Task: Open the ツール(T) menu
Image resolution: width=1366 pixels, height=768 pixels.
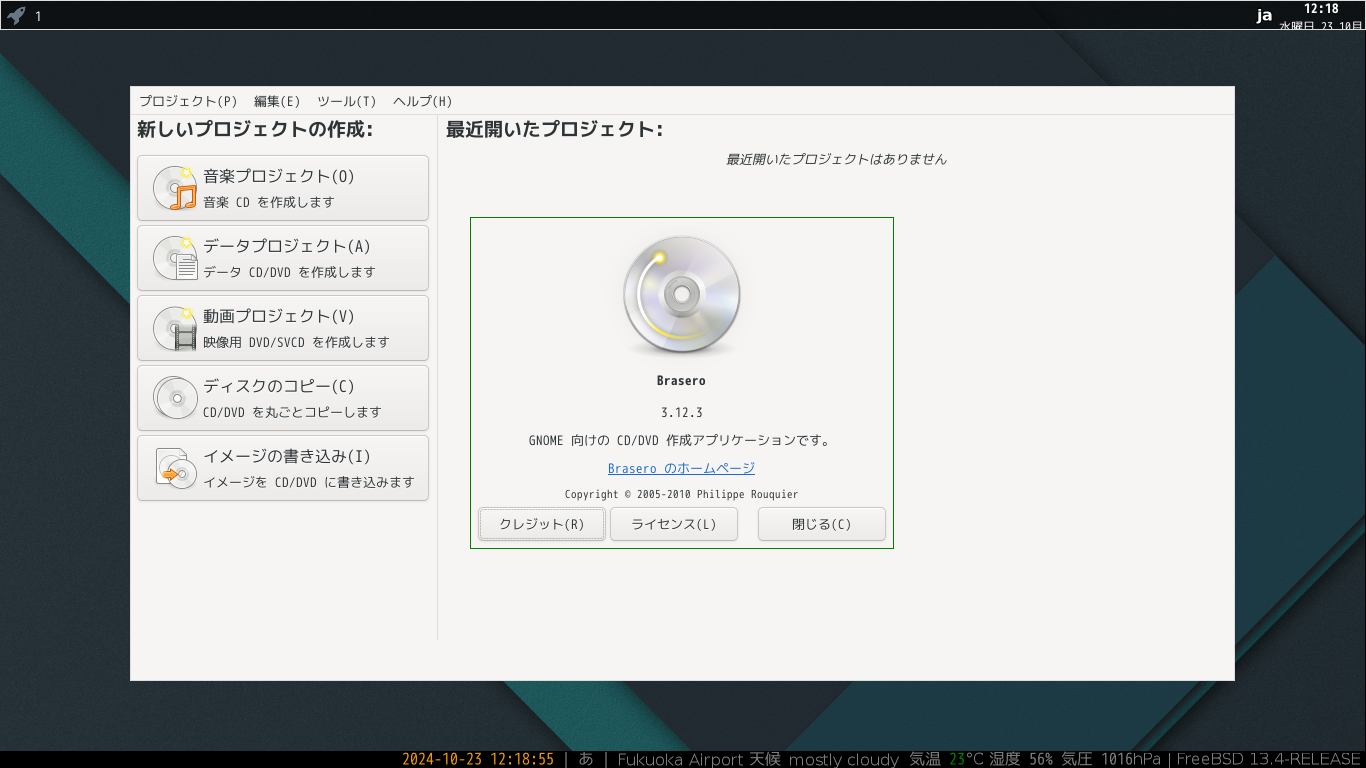Action: point(347,101)
